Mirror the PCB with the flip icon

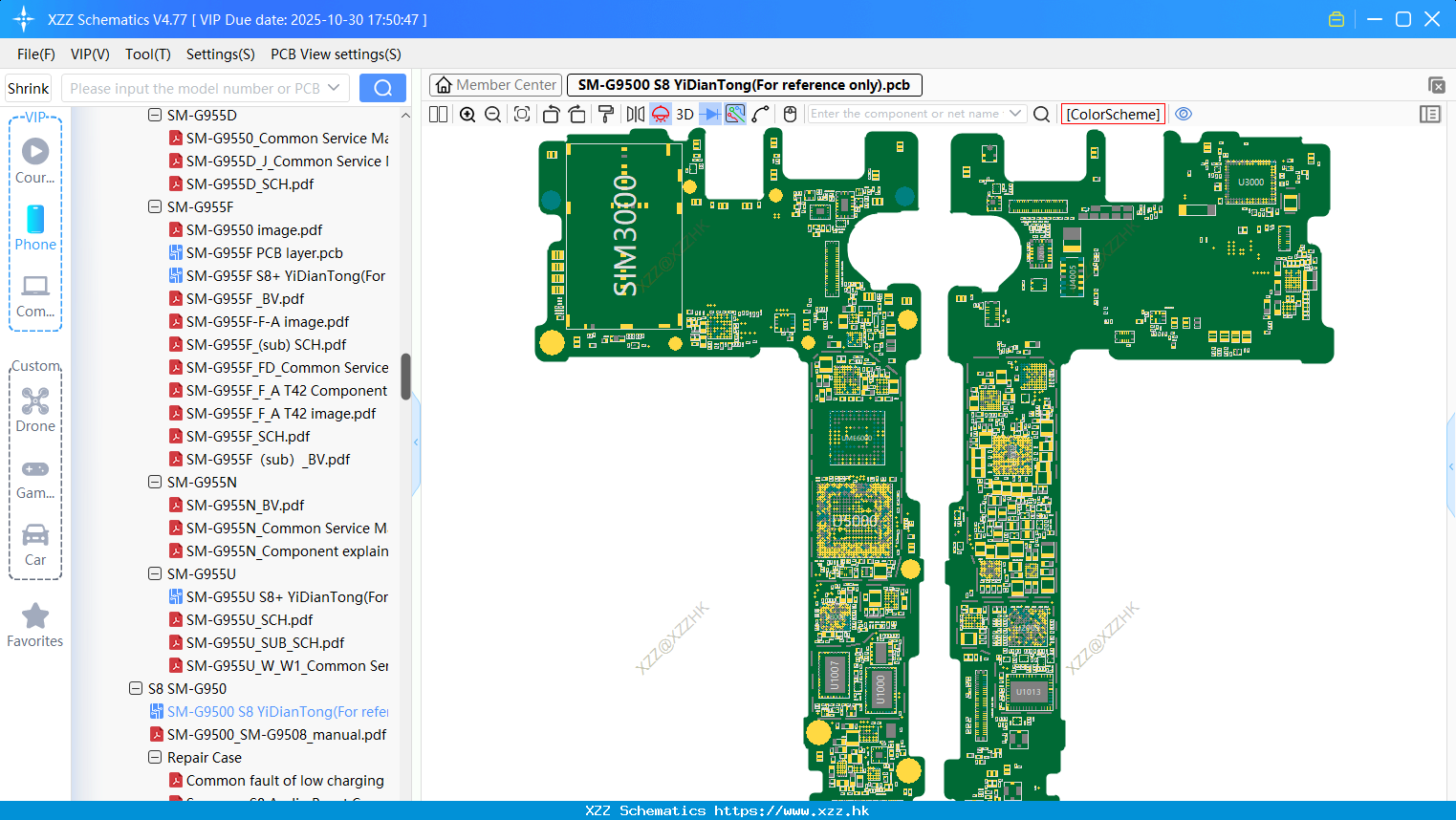pos(635,114)
